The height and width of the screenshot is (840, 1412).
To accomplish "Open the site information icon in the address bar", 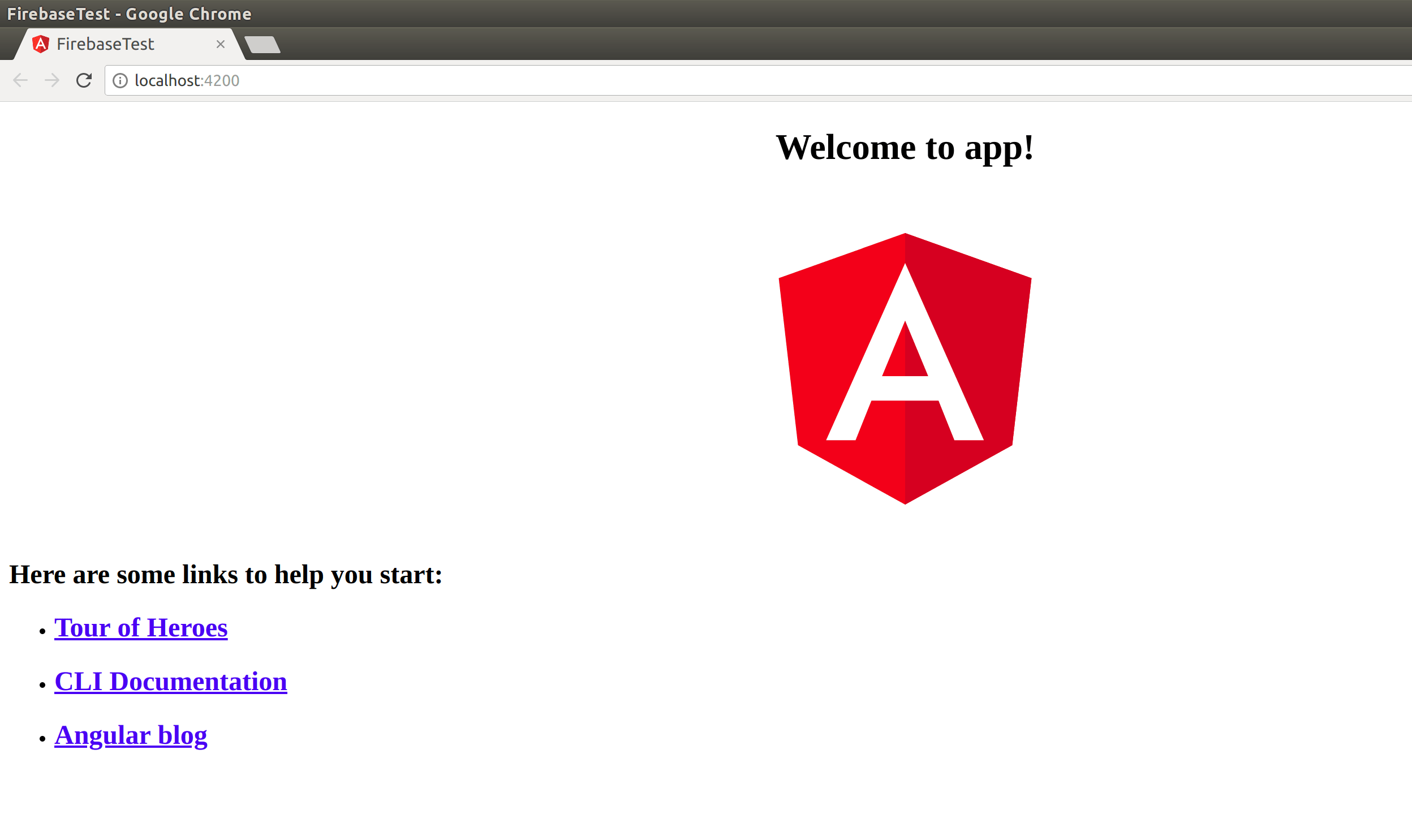I will tap(120, 80).
